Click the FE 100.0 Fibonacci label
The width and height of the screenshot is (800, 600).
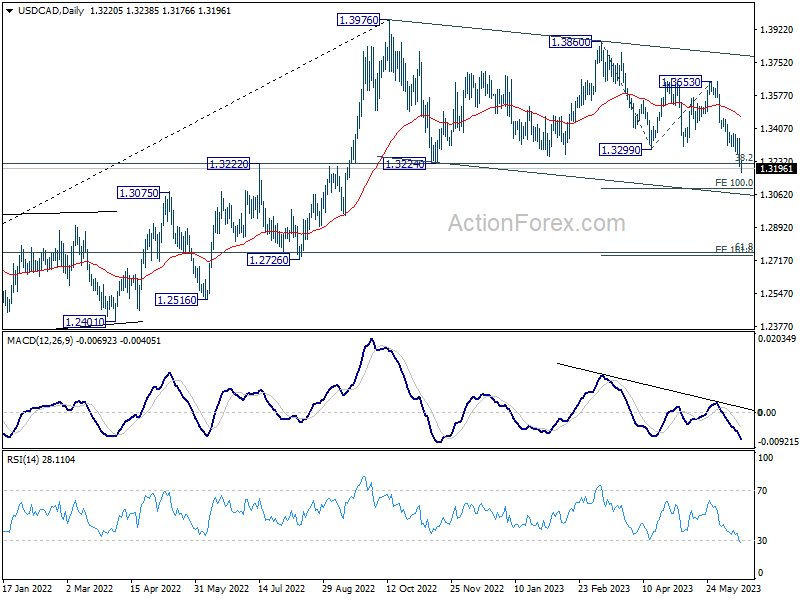tap(734, 182)
